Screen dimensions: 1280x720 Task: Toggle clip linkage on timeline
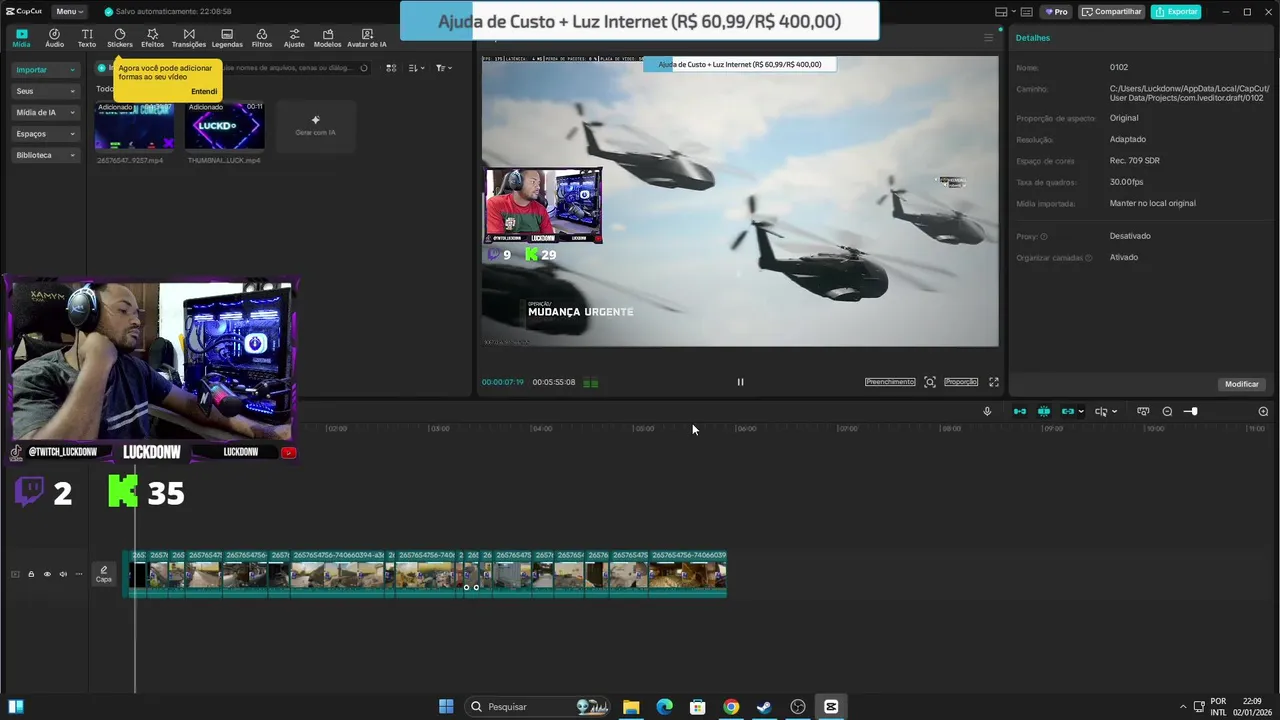pos(1068,411)
